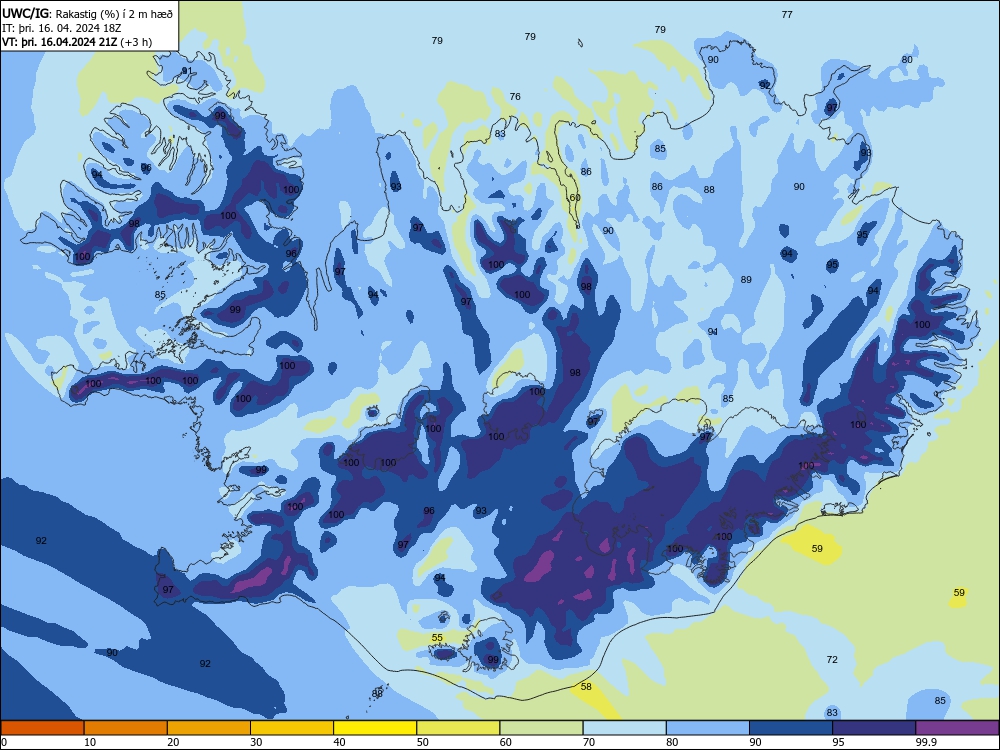Click the dark orange 0–10 legend swatch

point(42,728)
